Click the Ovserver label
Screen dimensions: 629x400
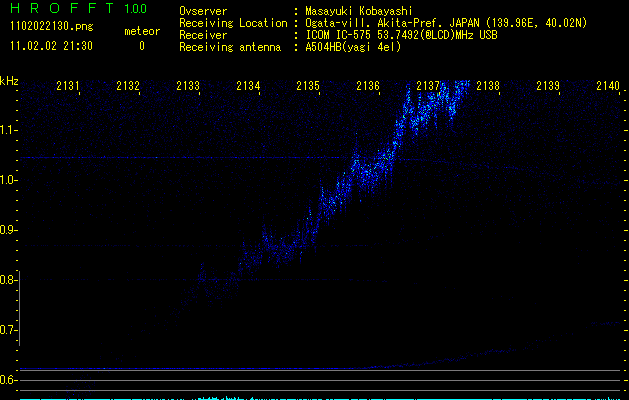tap(203, 11)
